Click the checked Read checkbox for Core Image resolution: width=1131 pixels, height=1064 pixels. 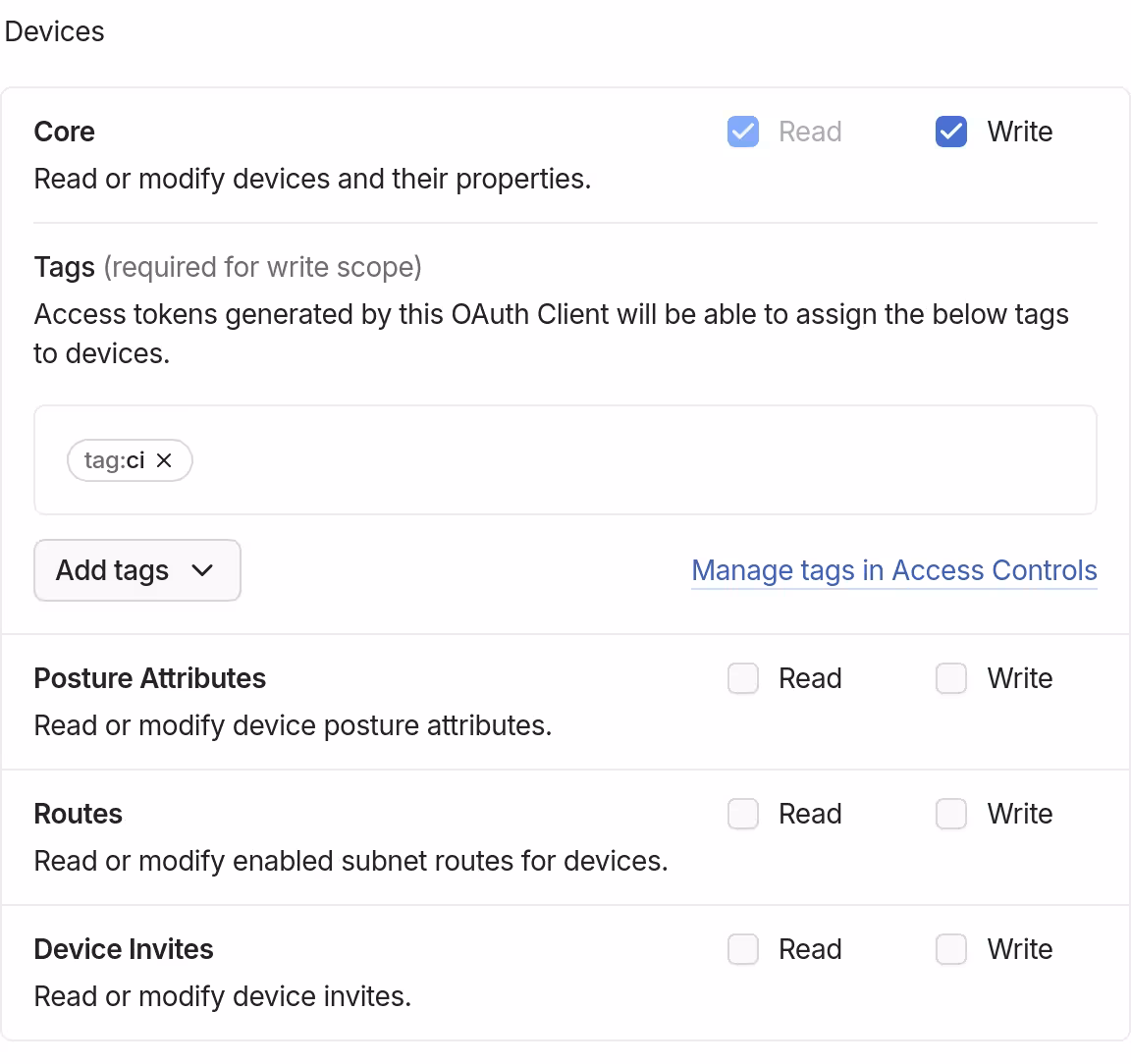[x=743, y=131]
